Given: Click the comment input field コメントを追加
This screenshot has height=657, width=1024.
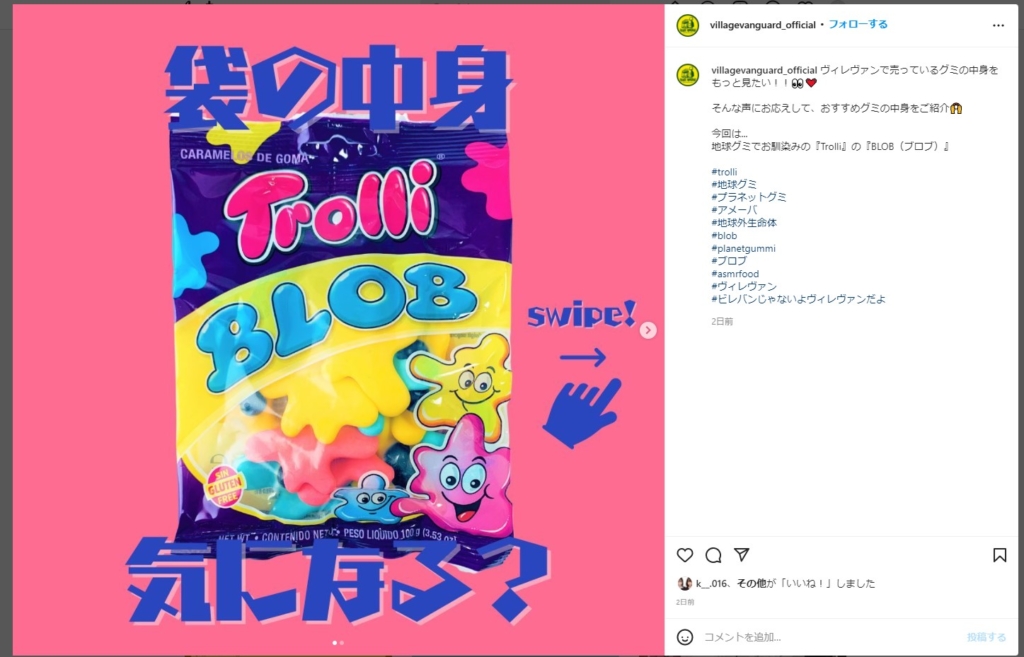Looking at the screenshot, I should point(829,637).
